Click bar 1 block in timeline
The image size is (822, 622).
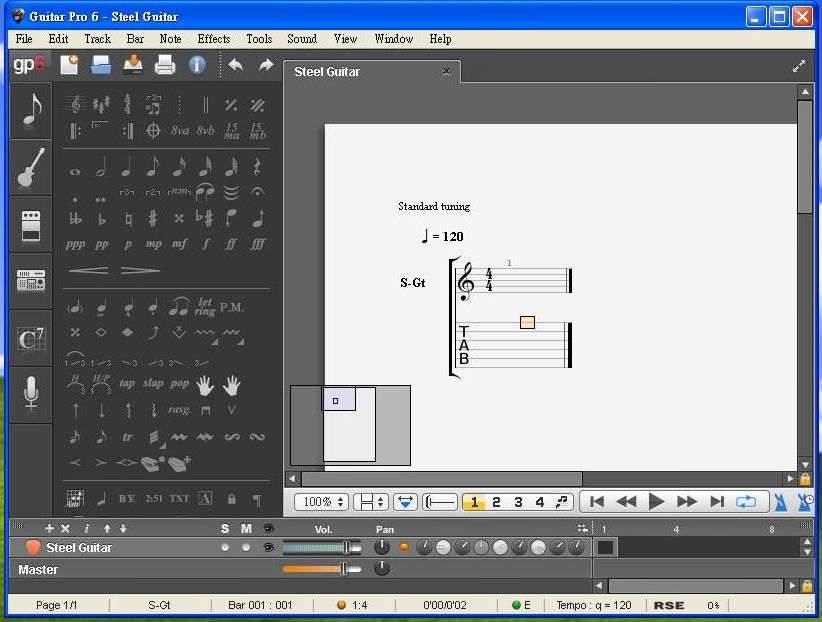(x=605, y=548)
